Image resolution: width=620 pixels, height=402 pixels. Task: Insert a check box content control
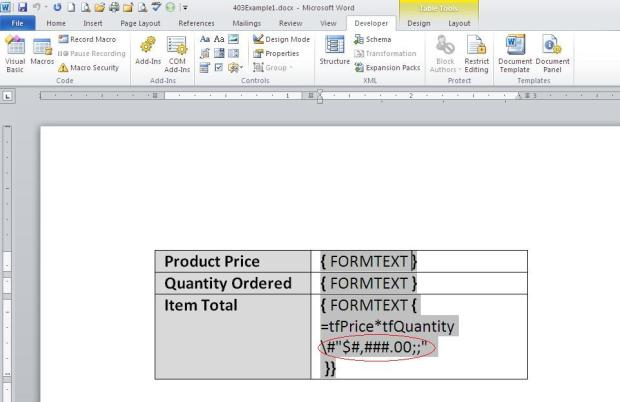219,68
